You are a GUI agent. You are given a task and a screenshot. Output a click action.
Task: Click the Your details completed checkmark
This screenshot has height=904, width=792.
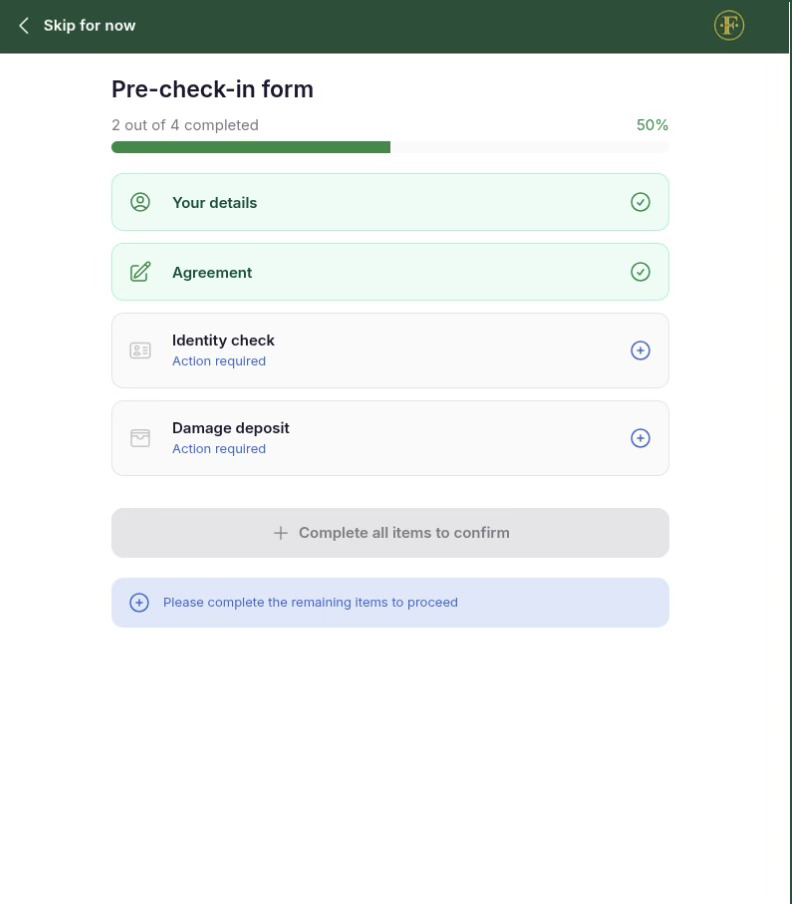[x=641, y=202]
